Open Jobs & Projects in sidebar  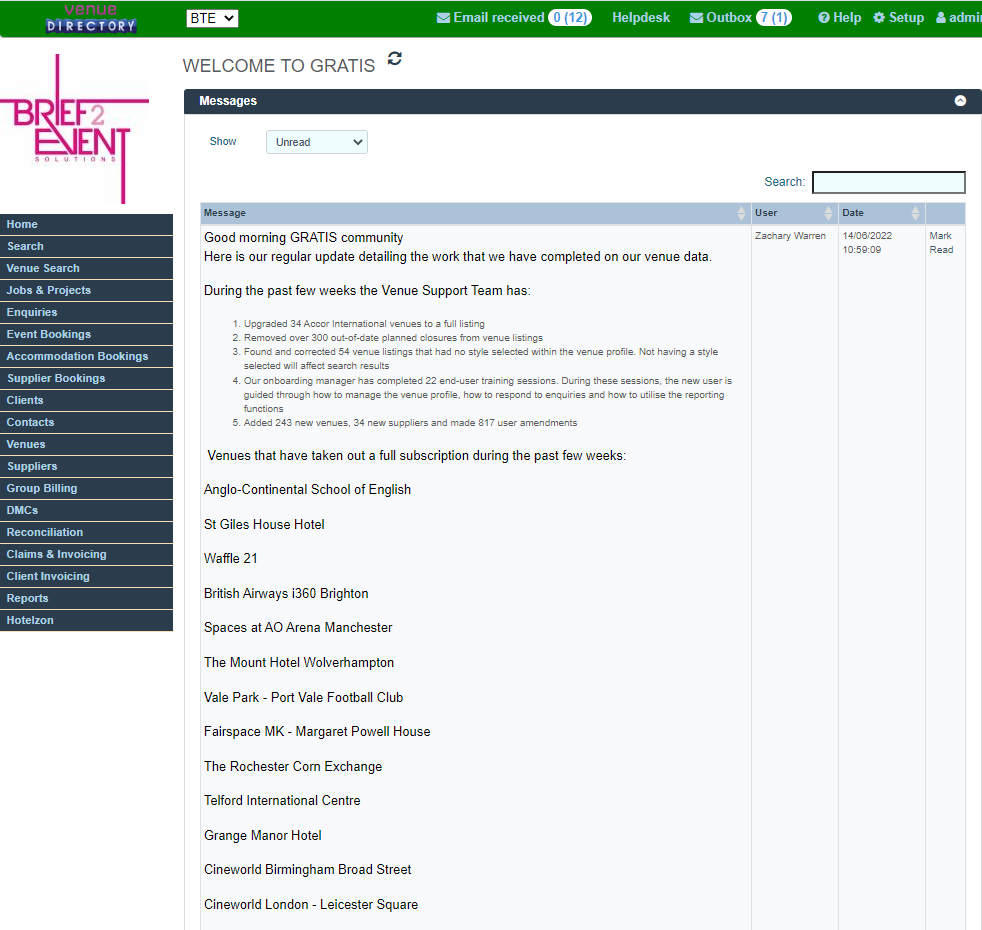(86, 290)
